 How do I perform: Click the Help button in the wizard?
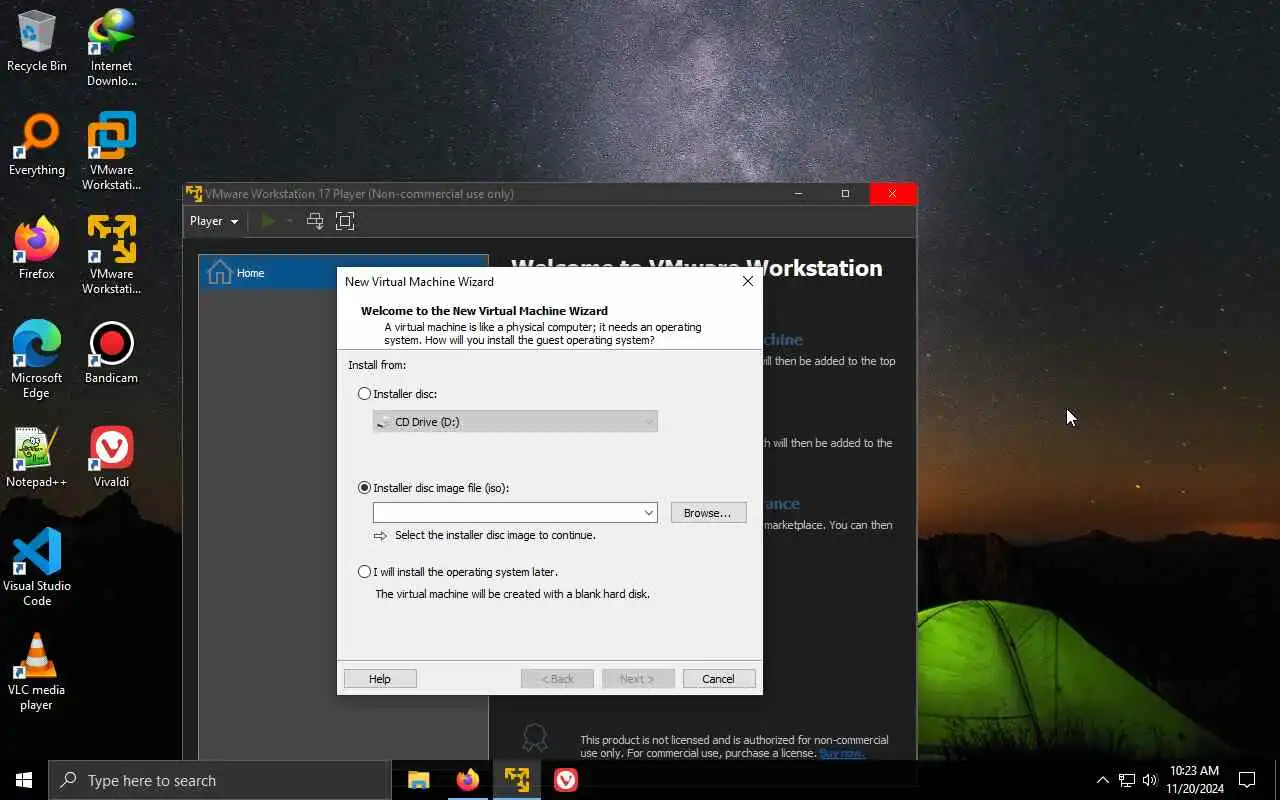point(380,679)
